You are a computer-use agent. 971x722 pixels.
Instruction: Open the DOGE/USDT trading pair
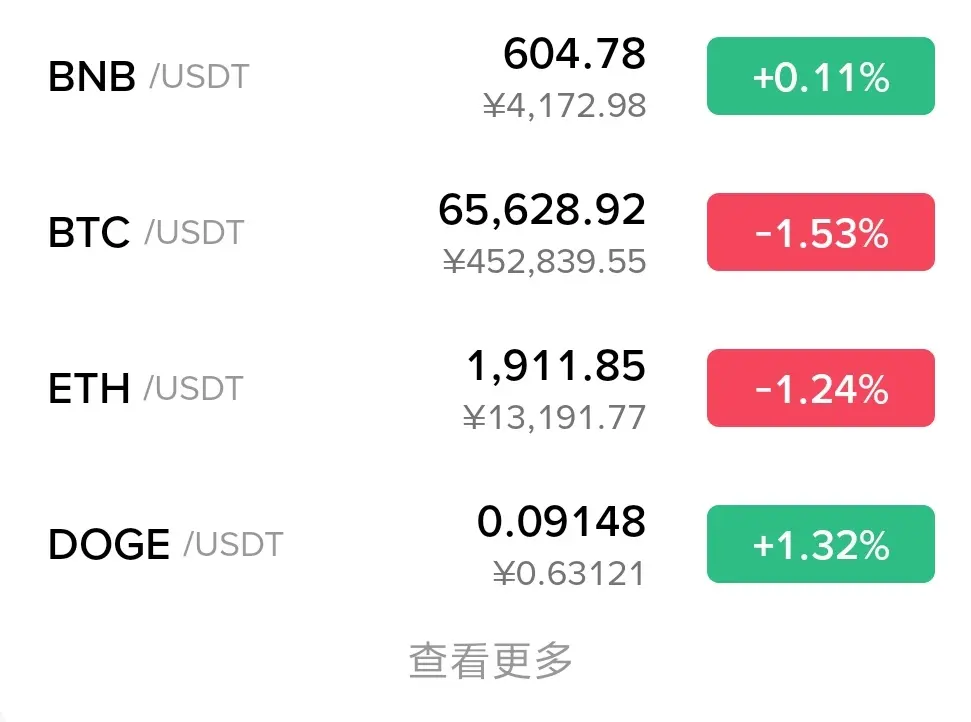pyautogui.click(x=486, y=544)
